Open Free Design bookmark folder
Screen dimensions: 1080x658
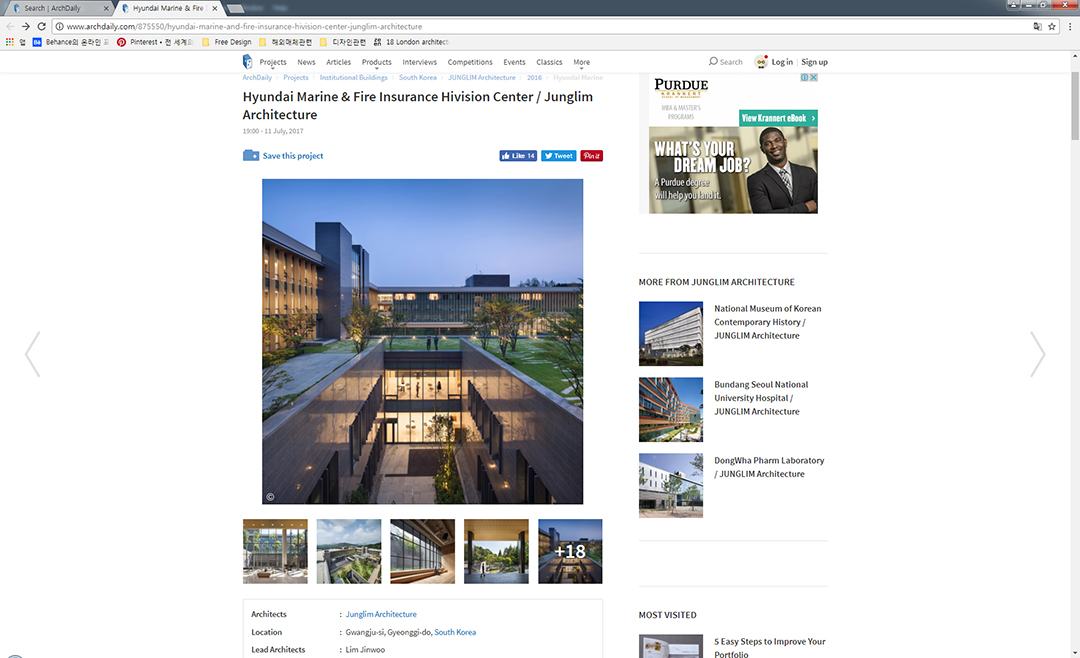(x=227, y=42)
